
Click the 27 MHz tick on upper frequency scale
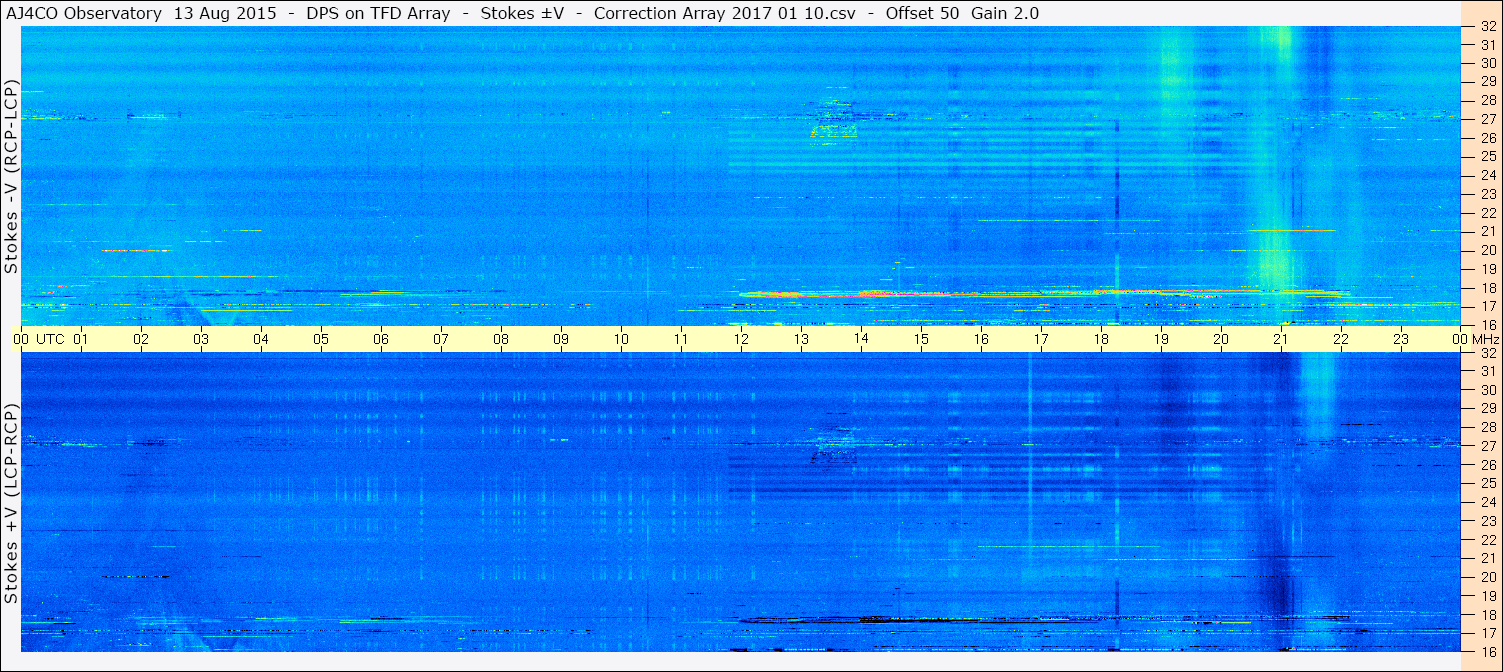point(1487,119)
